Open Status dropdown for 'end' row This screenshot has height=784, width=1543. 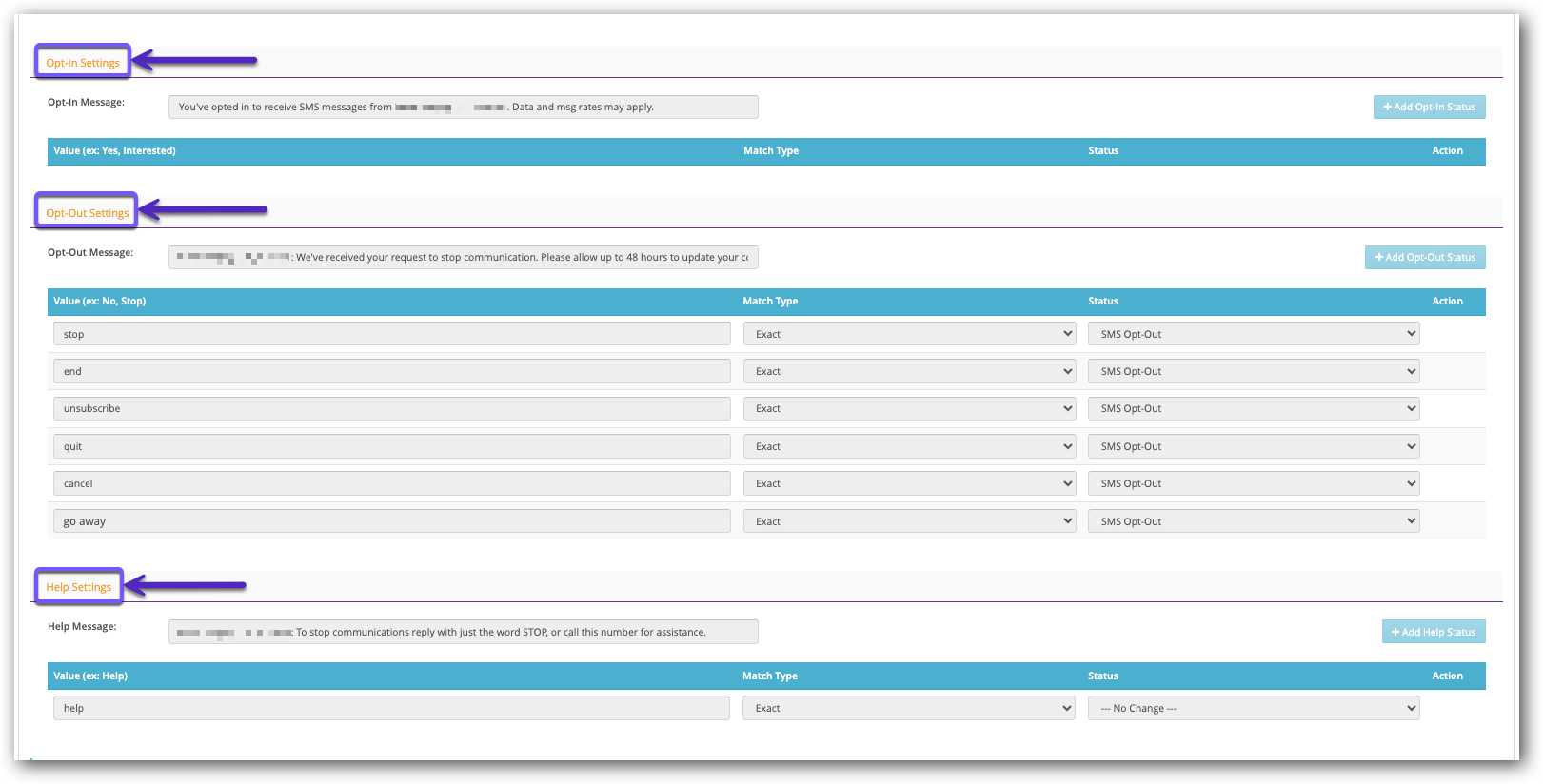tap(1254, 371)
